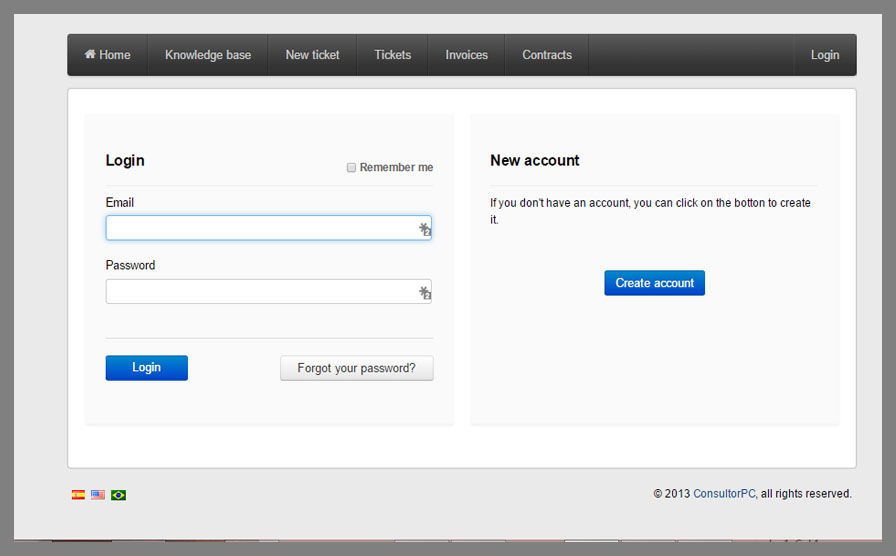This screenshot has height=556, width=896.
Task: Switch language with the US flag icon
Action: [x=98, y=495]
